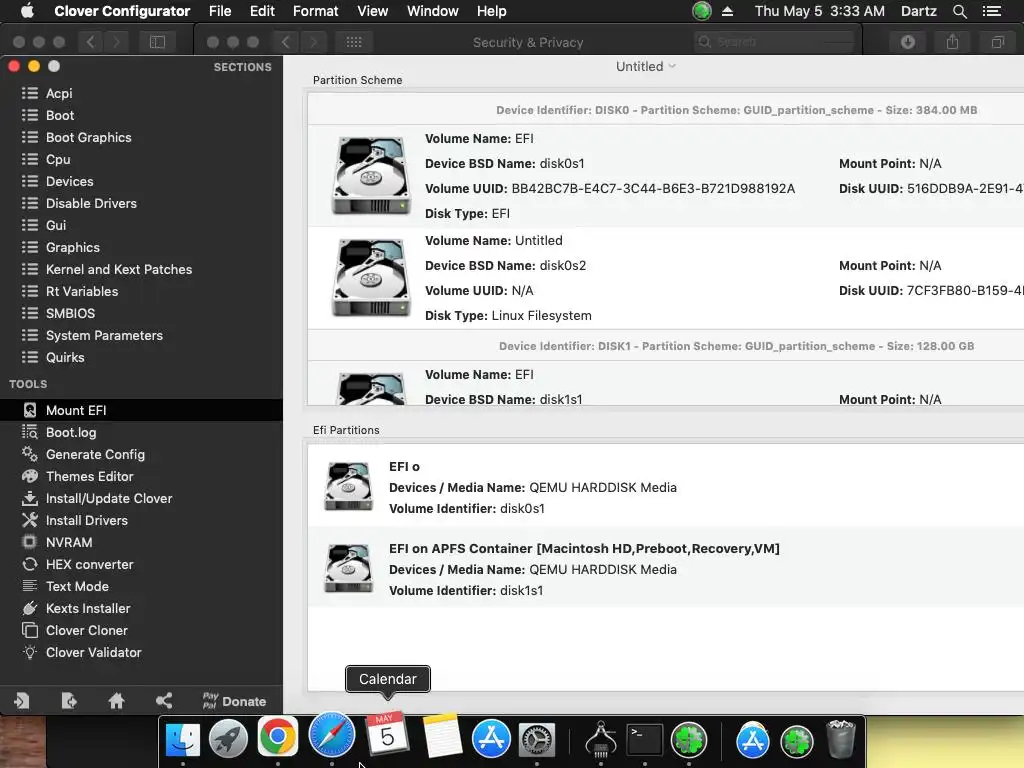Open Notification Center list icon

(992, 11)
